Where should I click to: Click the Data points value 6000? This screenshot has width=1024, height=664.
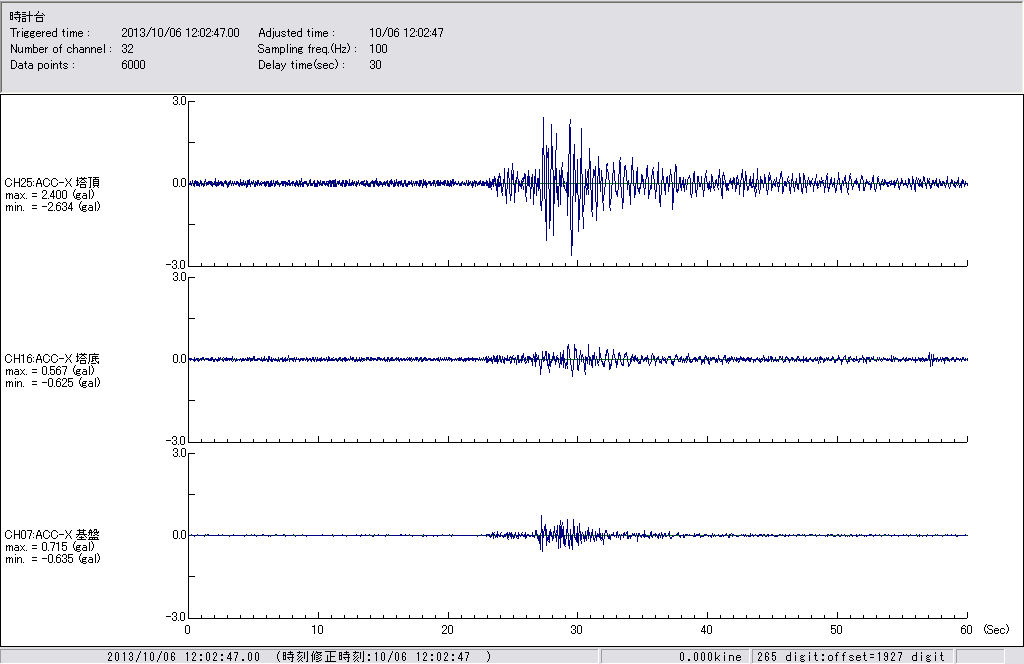(133, 65)
